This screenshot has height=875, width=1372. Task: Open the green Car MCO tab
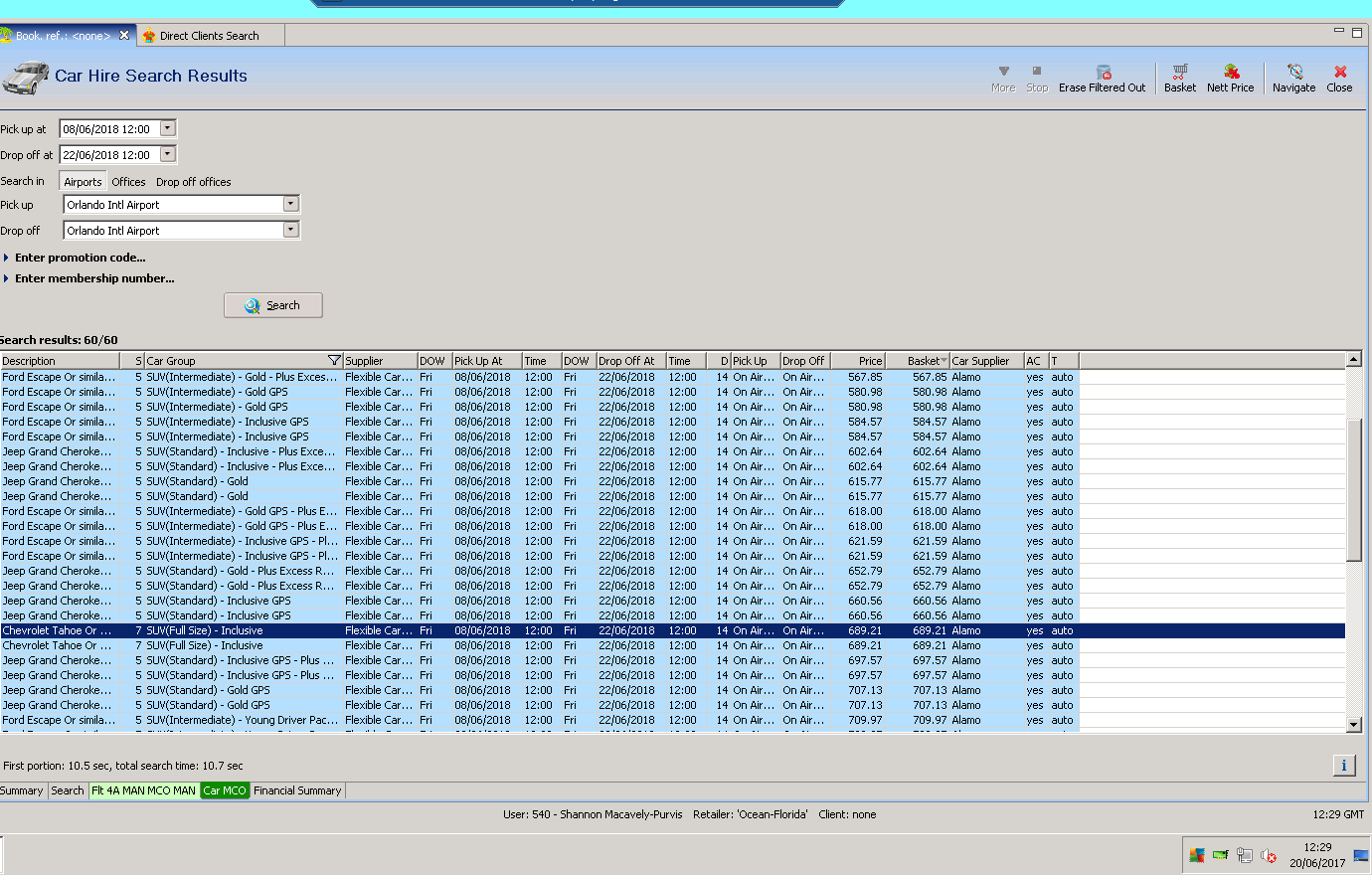tap(225, 790)
